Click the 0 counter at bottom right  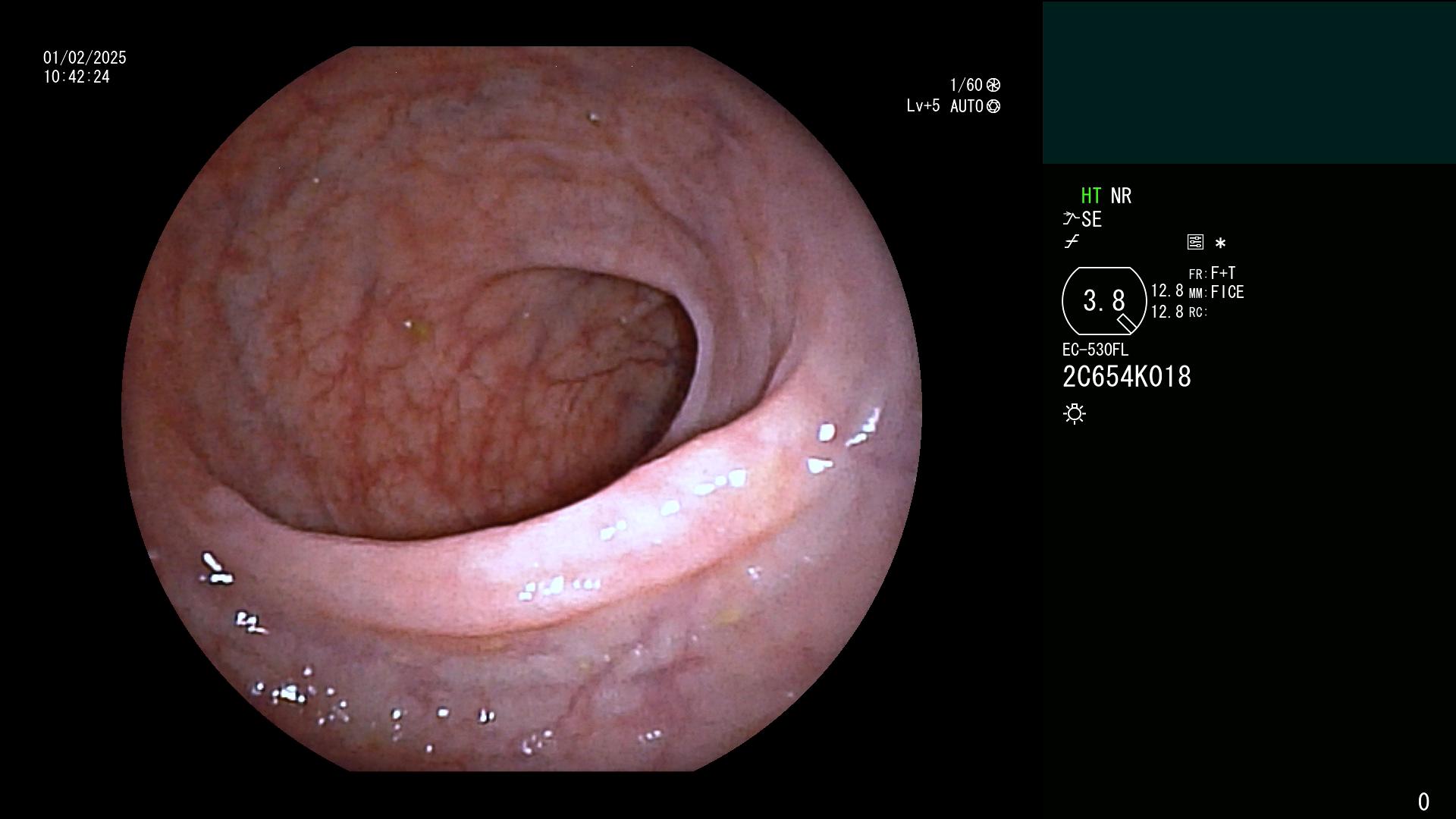click(x=1423, y=802)
